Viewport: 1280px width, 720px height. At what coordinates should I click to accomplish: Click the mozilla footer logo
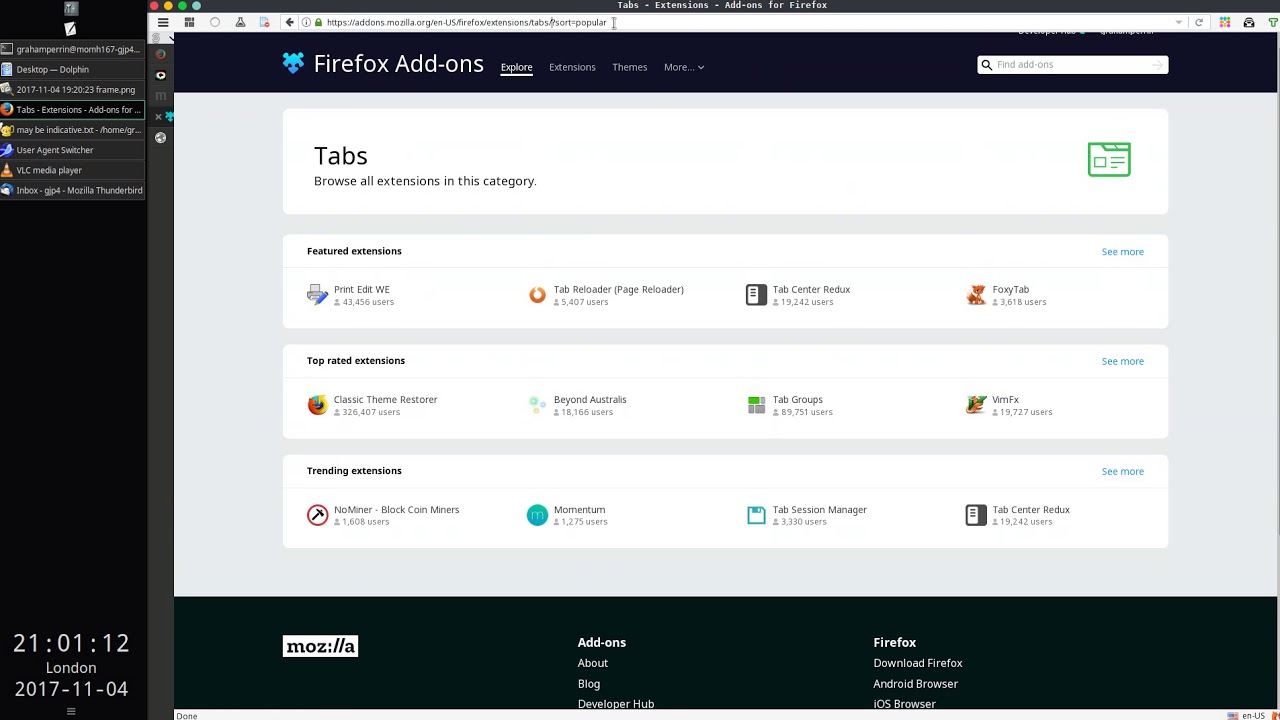(x=320, y=646)
